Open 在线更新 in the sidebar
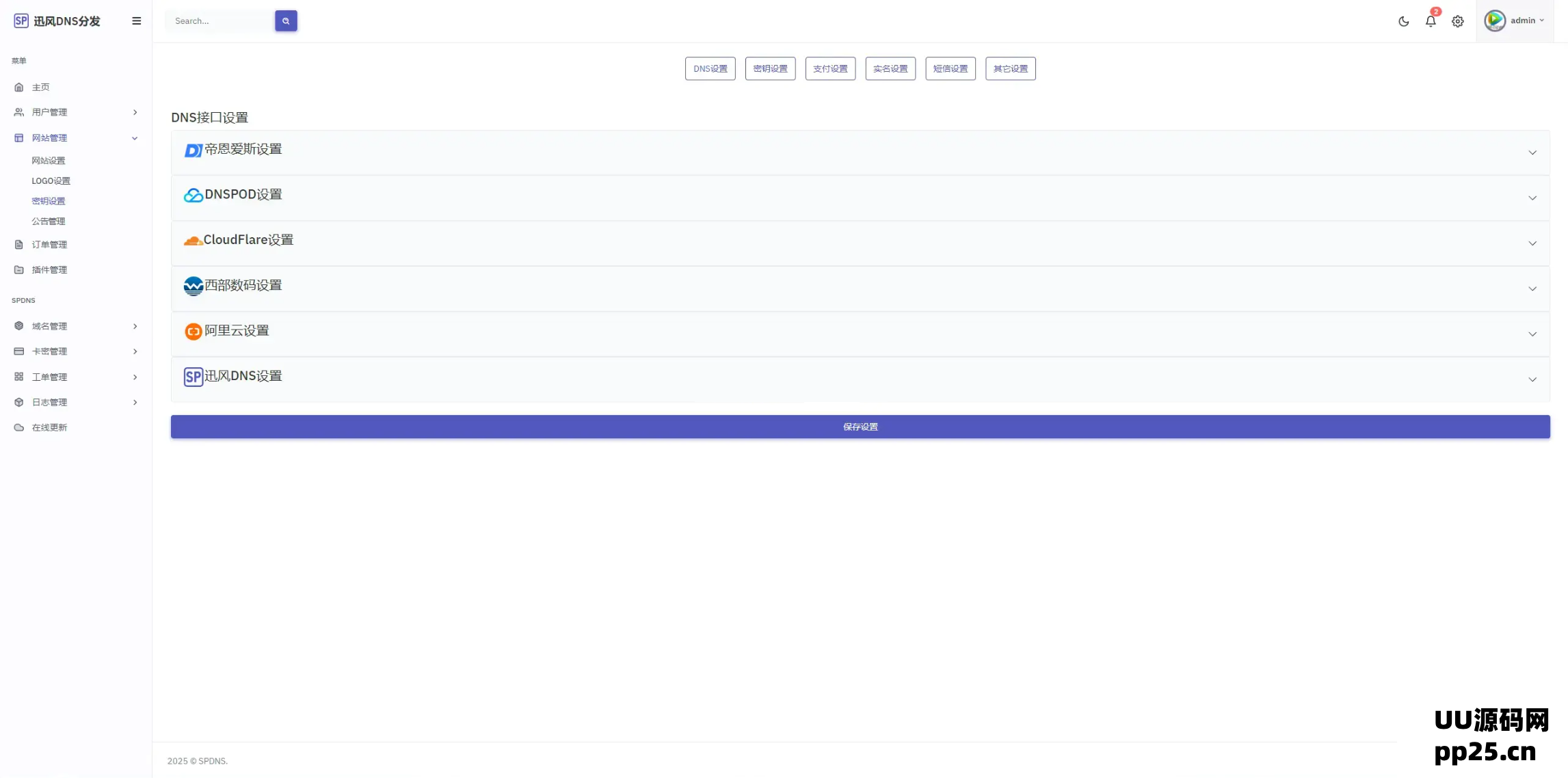Viewport: 1568px width, 778px height. (49, 427)
